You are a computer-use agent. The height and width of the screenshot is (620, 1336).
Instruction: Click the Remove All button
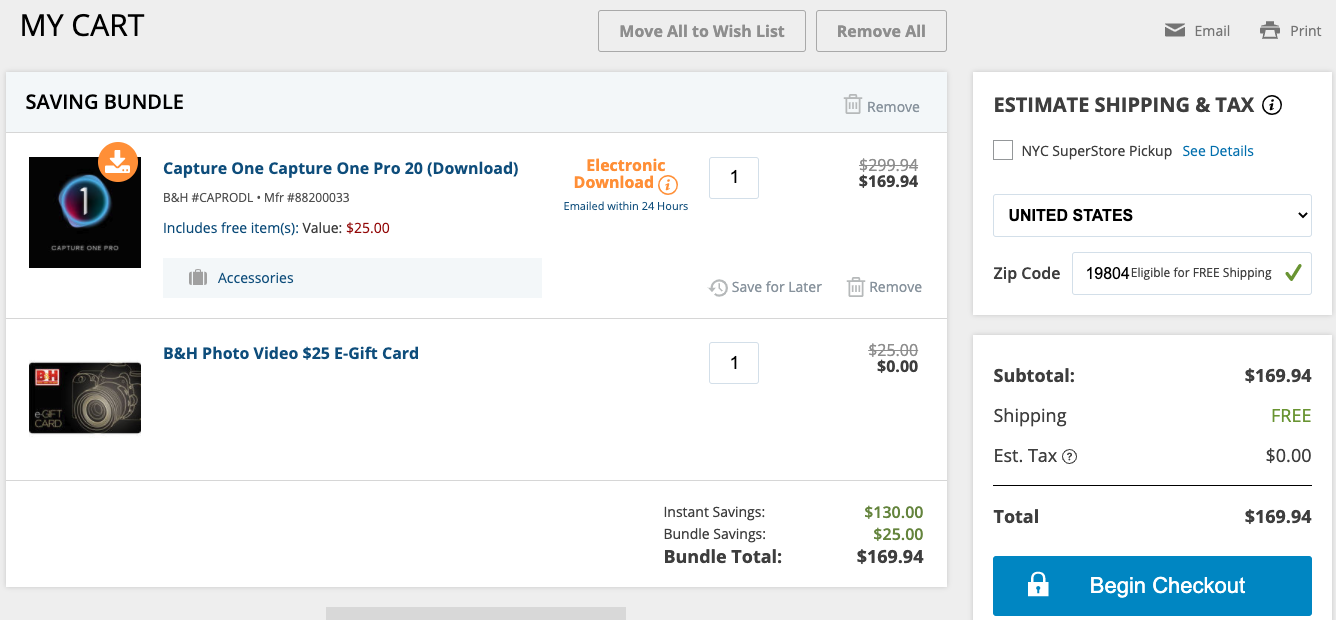coord(881,31)
